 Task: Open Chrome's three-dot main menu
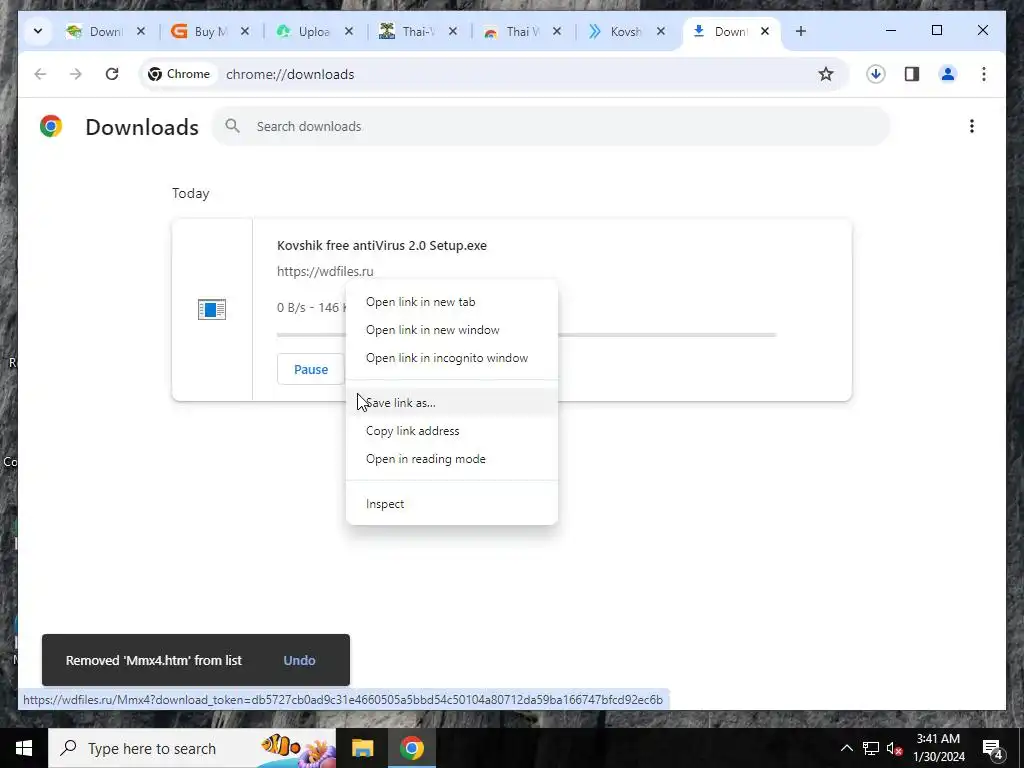pyautogui.click(x=984, y=74)
